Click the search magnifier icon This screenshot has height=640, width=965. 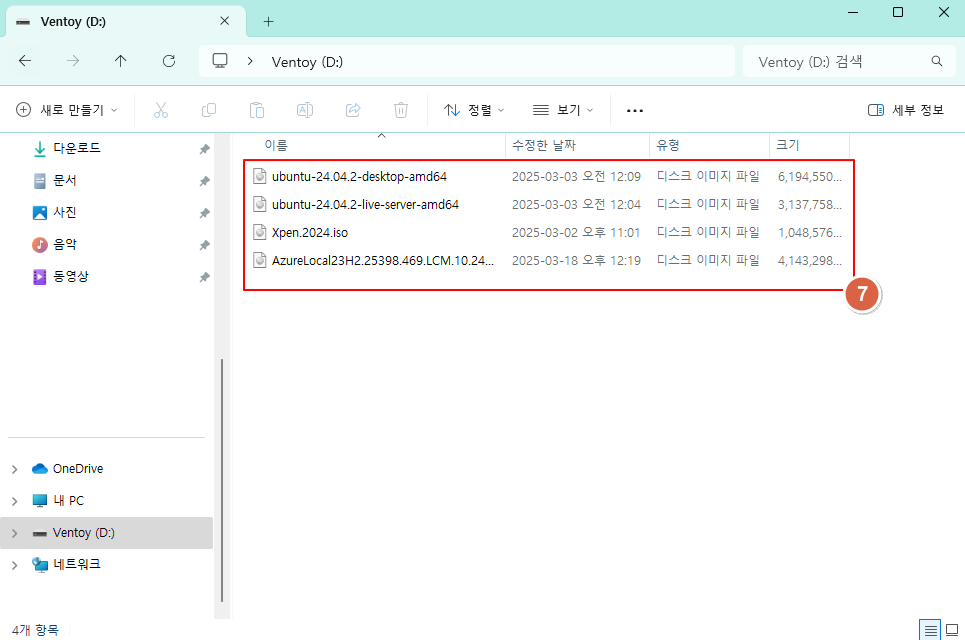(937, 61)
